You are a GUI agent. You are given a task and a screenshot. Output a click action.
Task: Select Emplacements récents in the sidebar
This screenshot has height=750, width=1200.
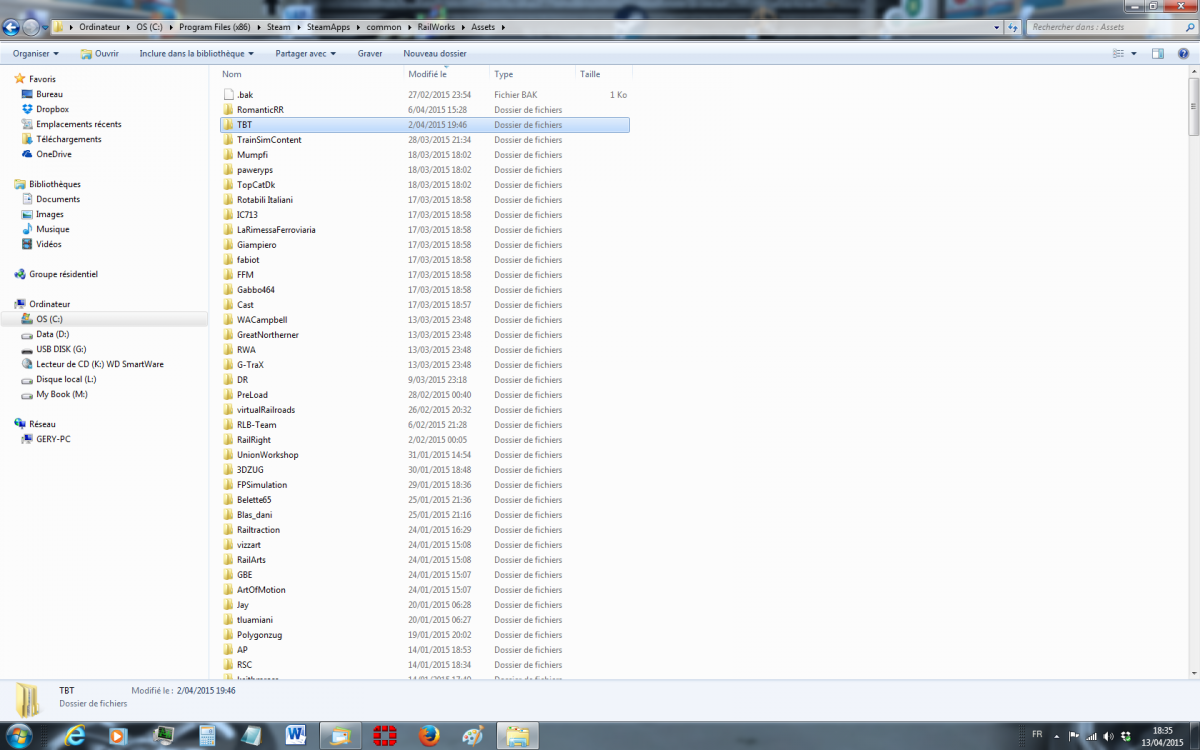click(79, 124)
